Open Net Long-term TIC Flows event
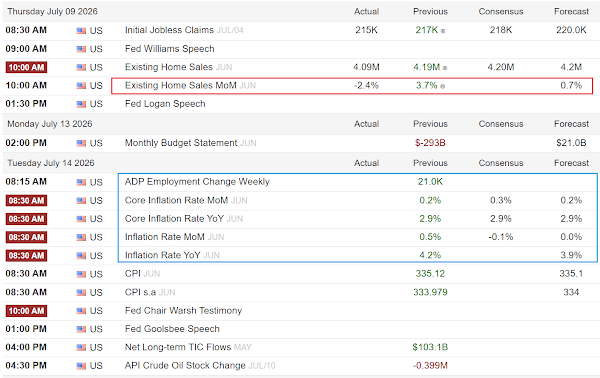Screen dimensions: 600x378 (x=178, y=347)
